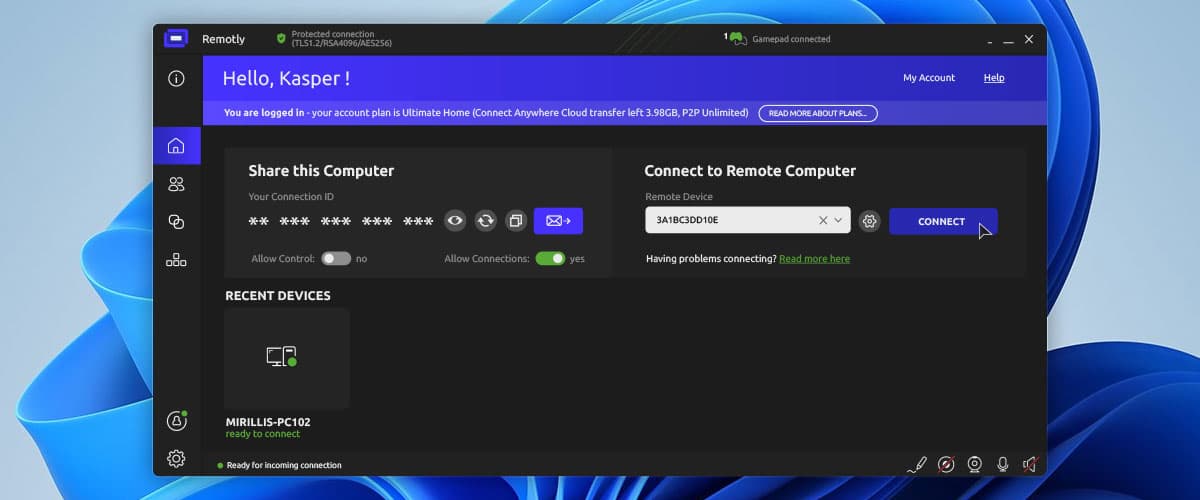Screen dimensions: 1200x500
Task: Open the Help link
Action: pyautogui.click(x=994, y=78)
